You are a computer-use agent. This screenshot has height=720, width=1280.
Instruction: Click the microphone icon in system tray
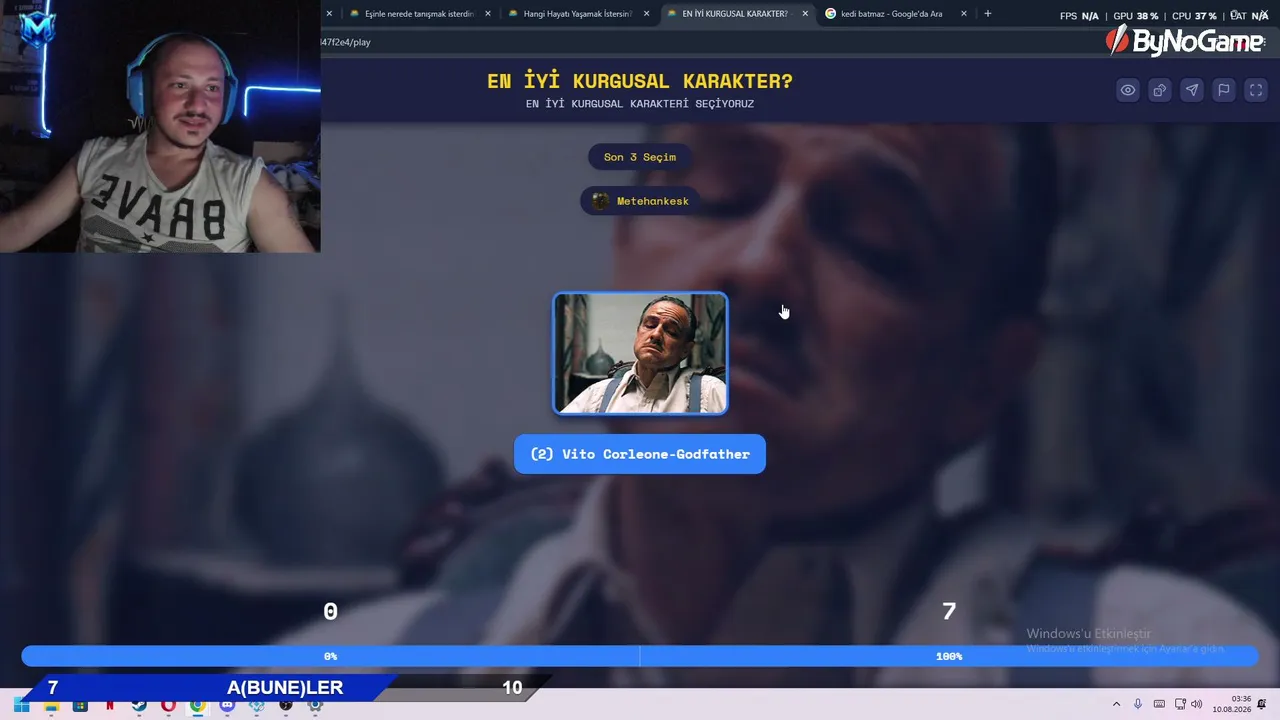tap(1138, 705)
